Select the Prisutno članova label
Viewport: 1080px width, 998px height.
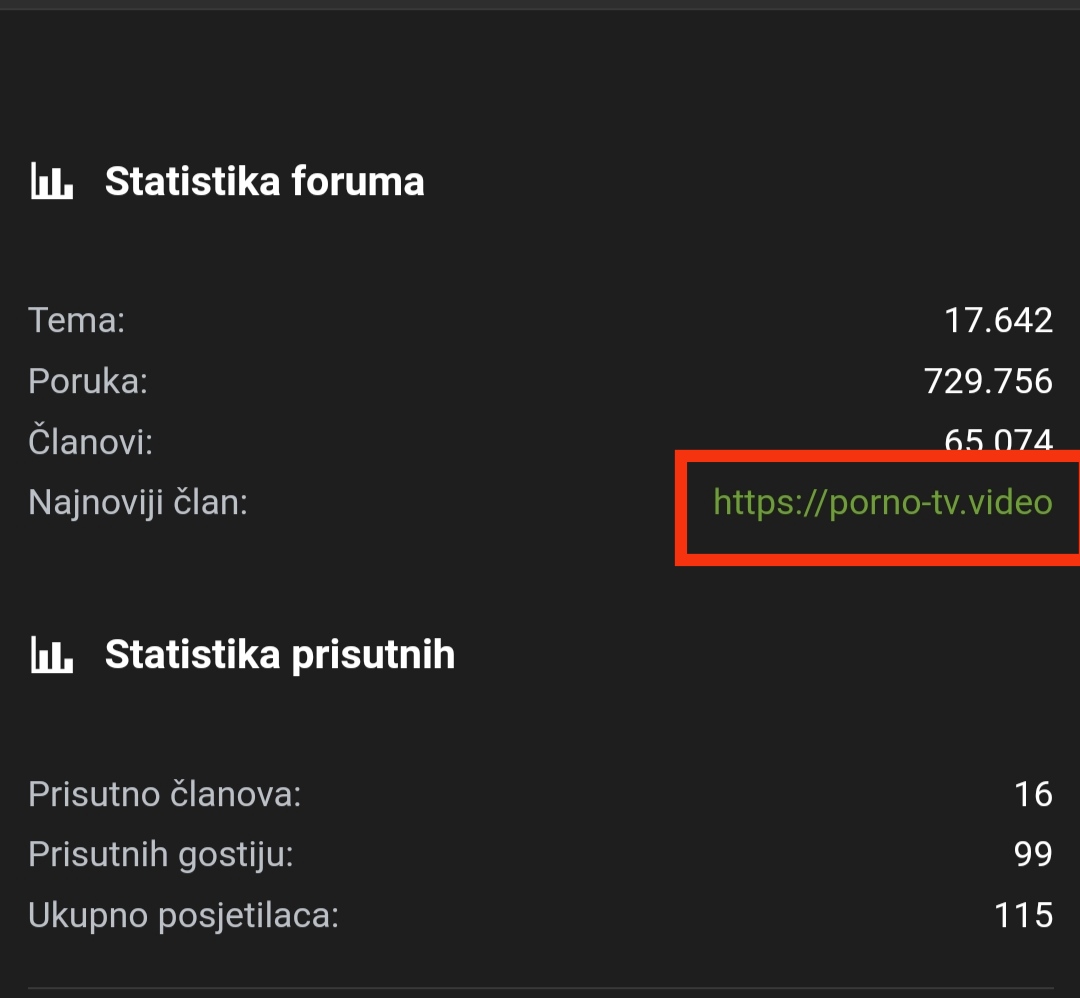(x=165, y=794)
